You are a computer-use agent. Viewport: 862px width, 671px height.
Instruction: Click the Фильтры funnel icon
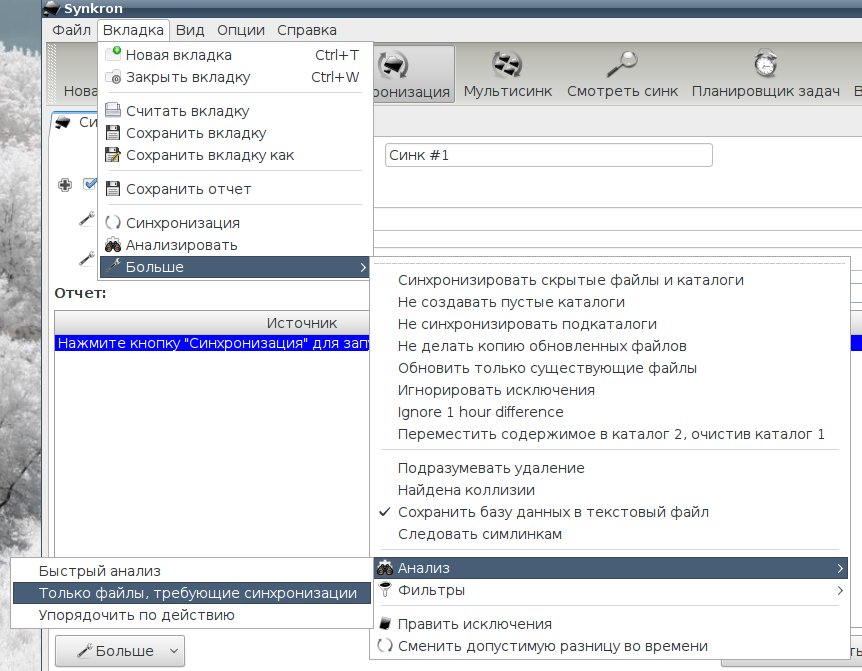pos(385,590)
